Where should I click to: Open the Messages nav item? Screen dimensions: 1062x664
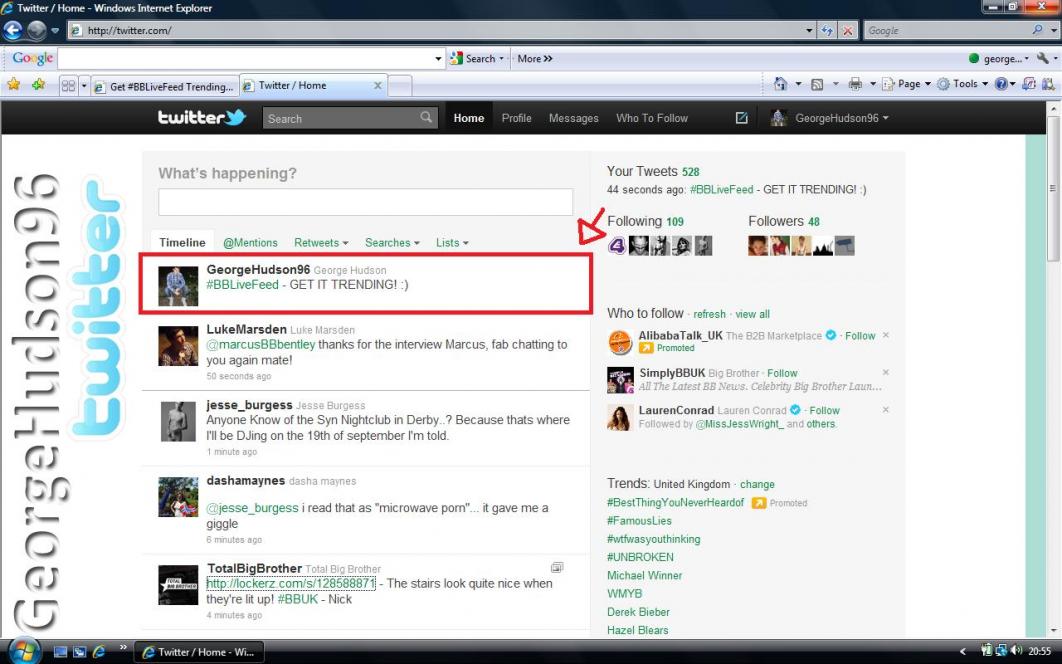click(x=574, y=118)
